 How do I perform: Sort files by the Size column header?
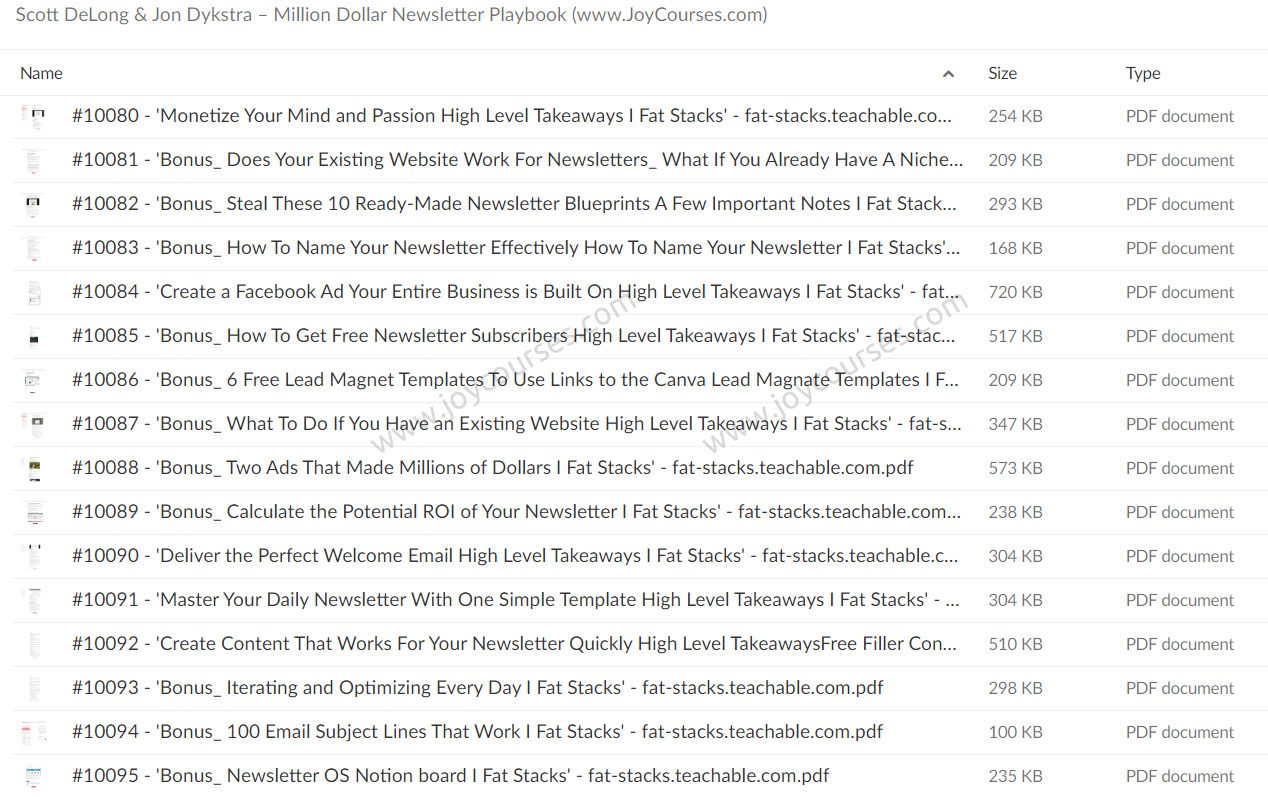point(1002,73)
